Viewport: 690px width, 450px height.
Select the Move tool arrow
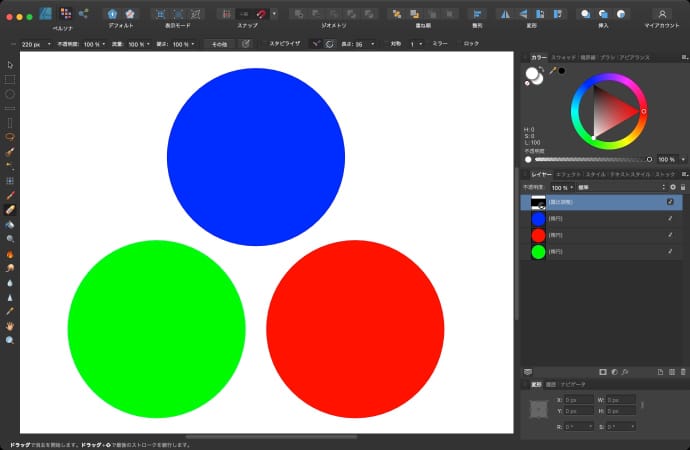[x=10, y=64]
